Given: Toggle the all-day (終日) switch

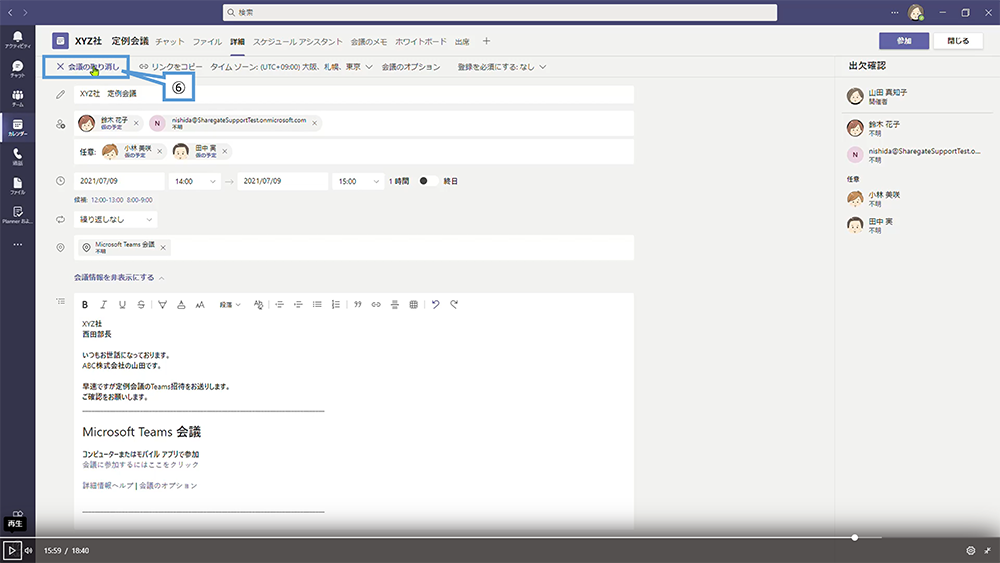Looking at the screenshot, I should 428,181.
